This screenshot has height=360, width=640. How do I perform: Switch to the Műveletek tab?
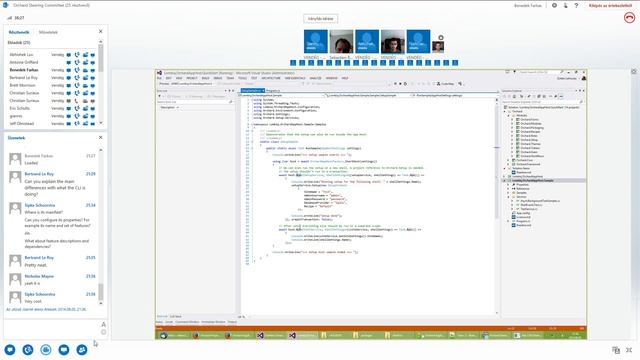click(x=48, y=32)
